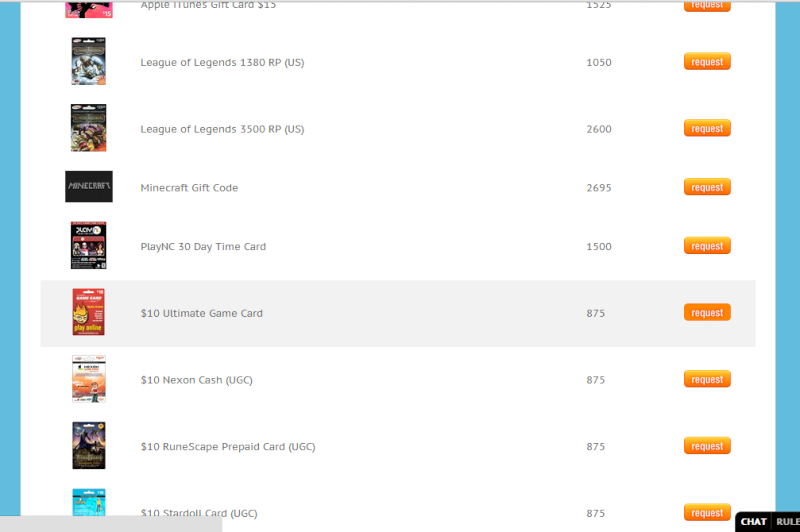Request League of Legends 3500 RP
The width and height of the screenshot is (800, 532).
(x=707, y=129)
